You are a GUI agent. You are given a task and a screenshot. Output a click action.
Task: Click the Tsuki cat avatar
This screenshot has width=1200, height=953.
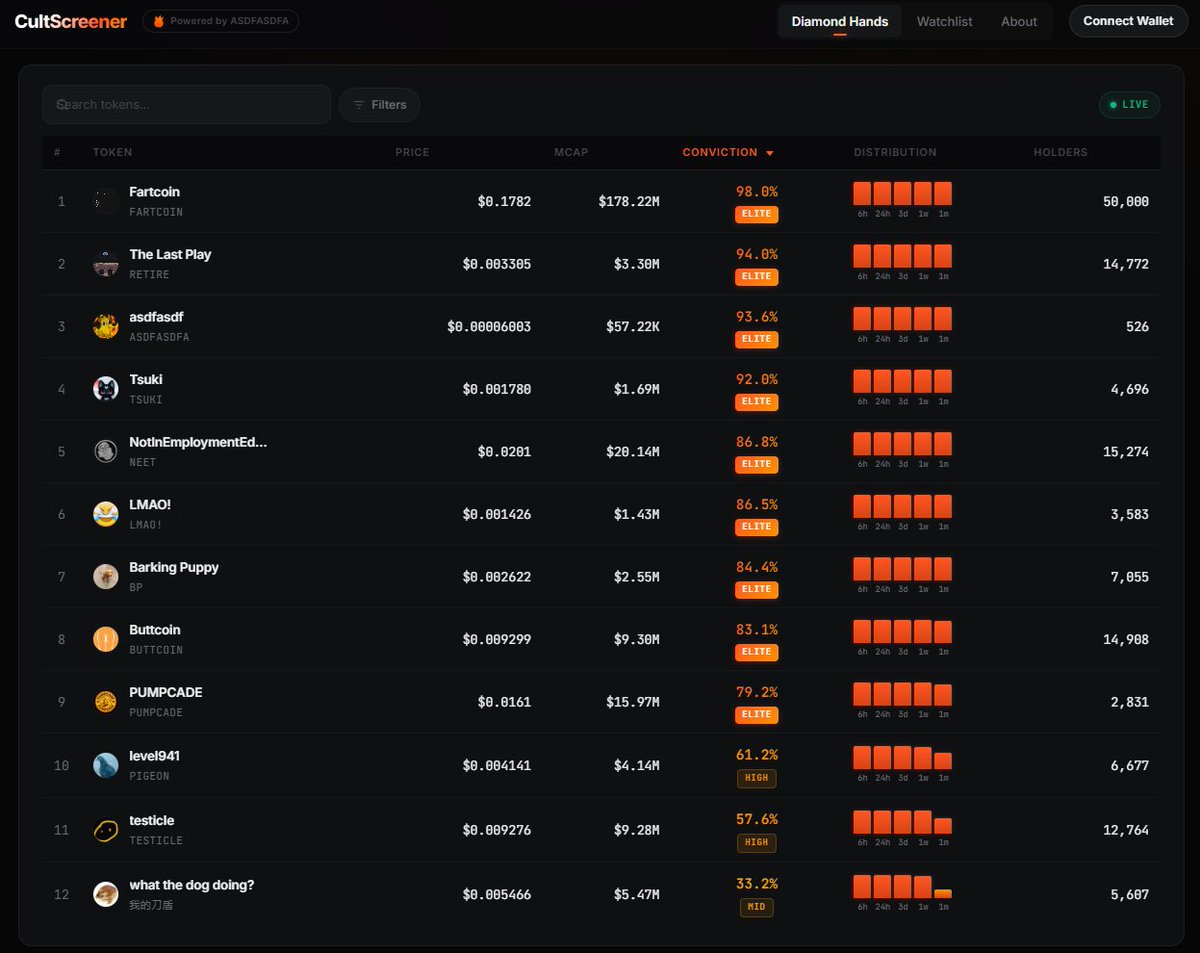coord(106,389)
